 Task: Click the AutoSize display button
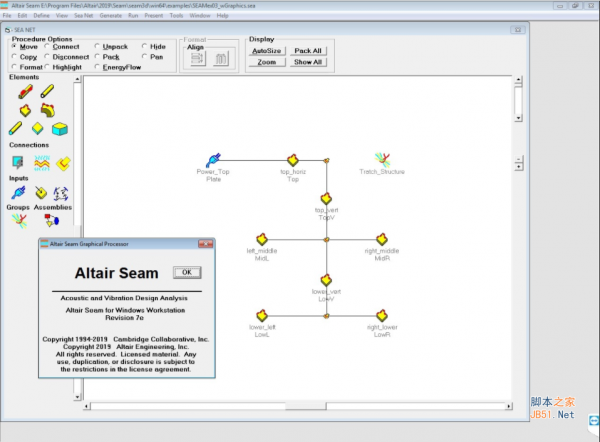click(267, 51)
